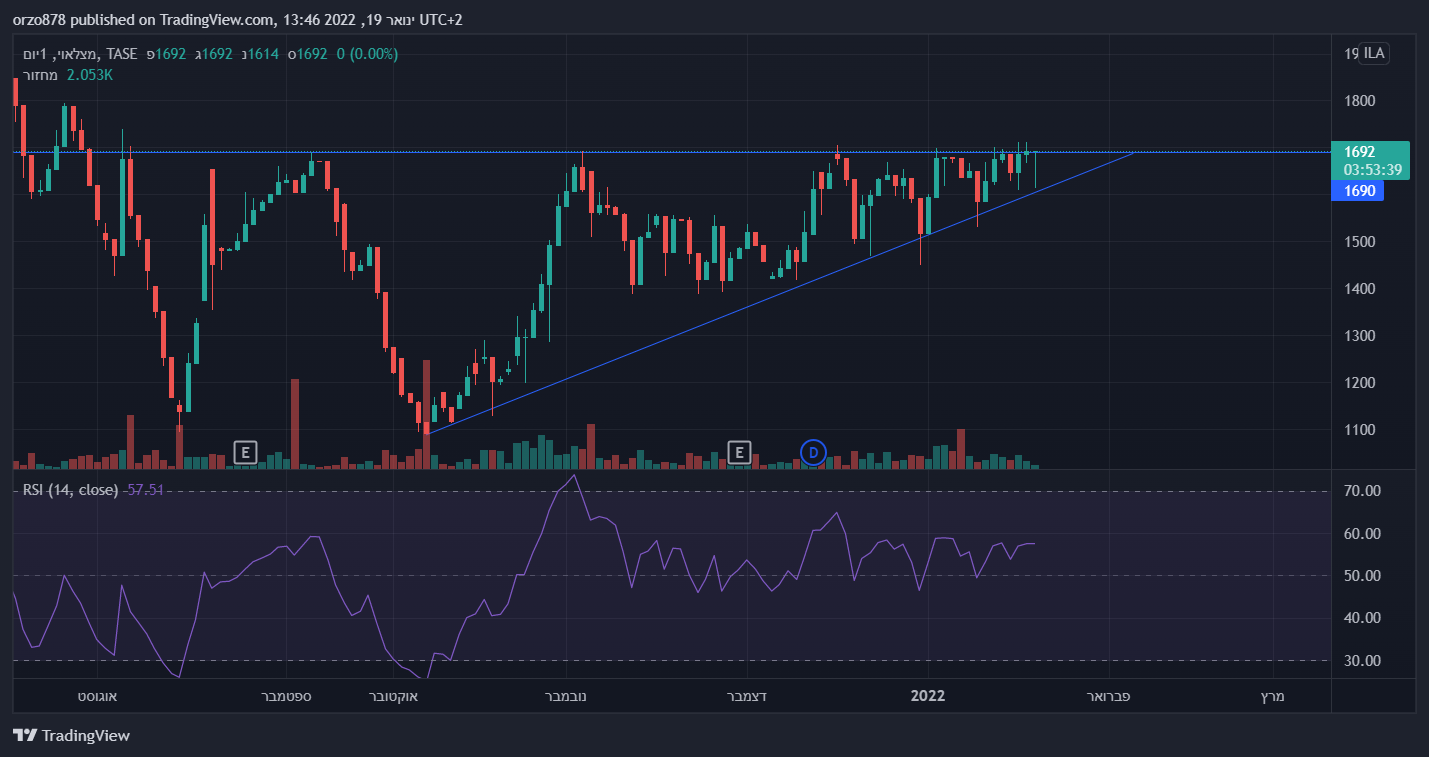The image size is (1429, 757).
Task: Click the 1300 price axis label
Action: pyautogui.click(x=1360, y=336)
